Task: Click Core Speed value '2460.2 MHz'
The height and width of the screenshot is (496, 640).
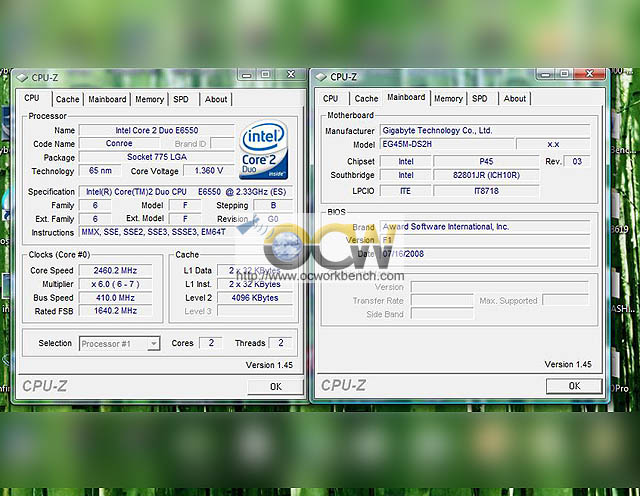Action: tap(115, 271)
